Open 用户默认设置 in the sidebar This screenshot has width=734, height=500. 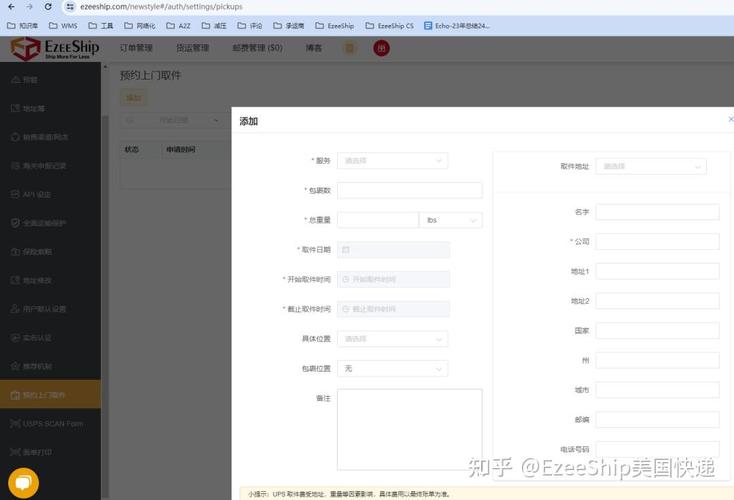(x=51, y=309)
